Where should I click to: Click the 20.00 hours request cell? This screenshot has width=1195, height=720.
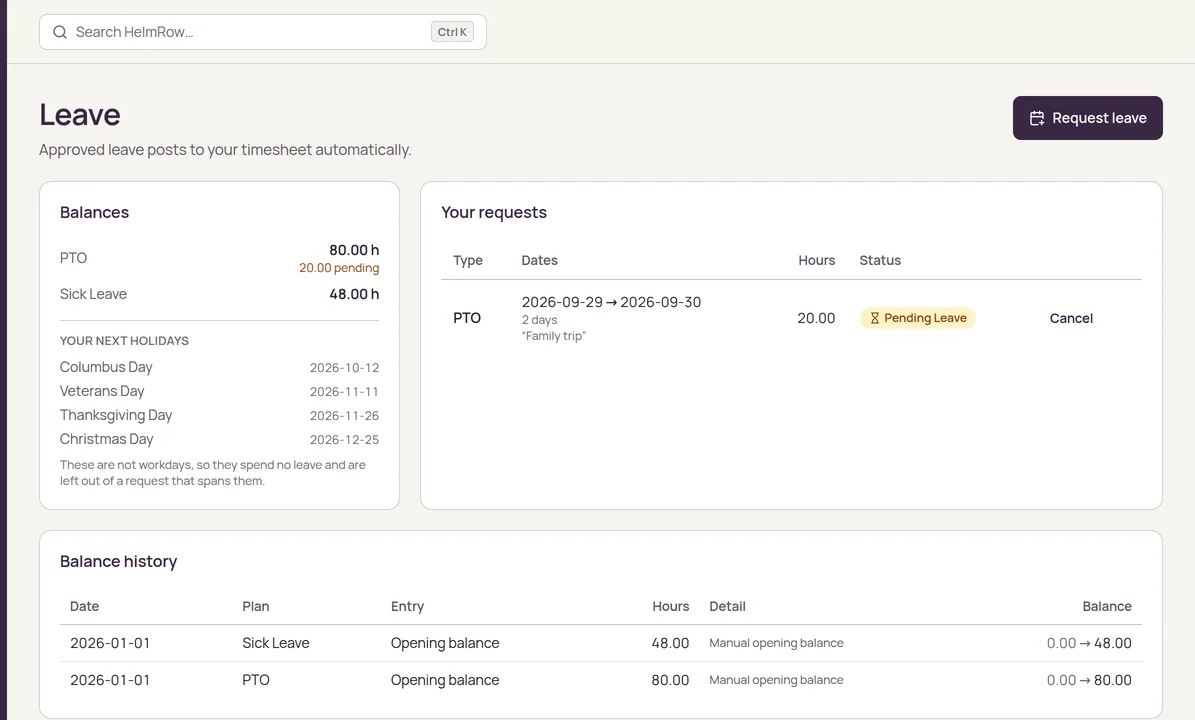point(816,318)
